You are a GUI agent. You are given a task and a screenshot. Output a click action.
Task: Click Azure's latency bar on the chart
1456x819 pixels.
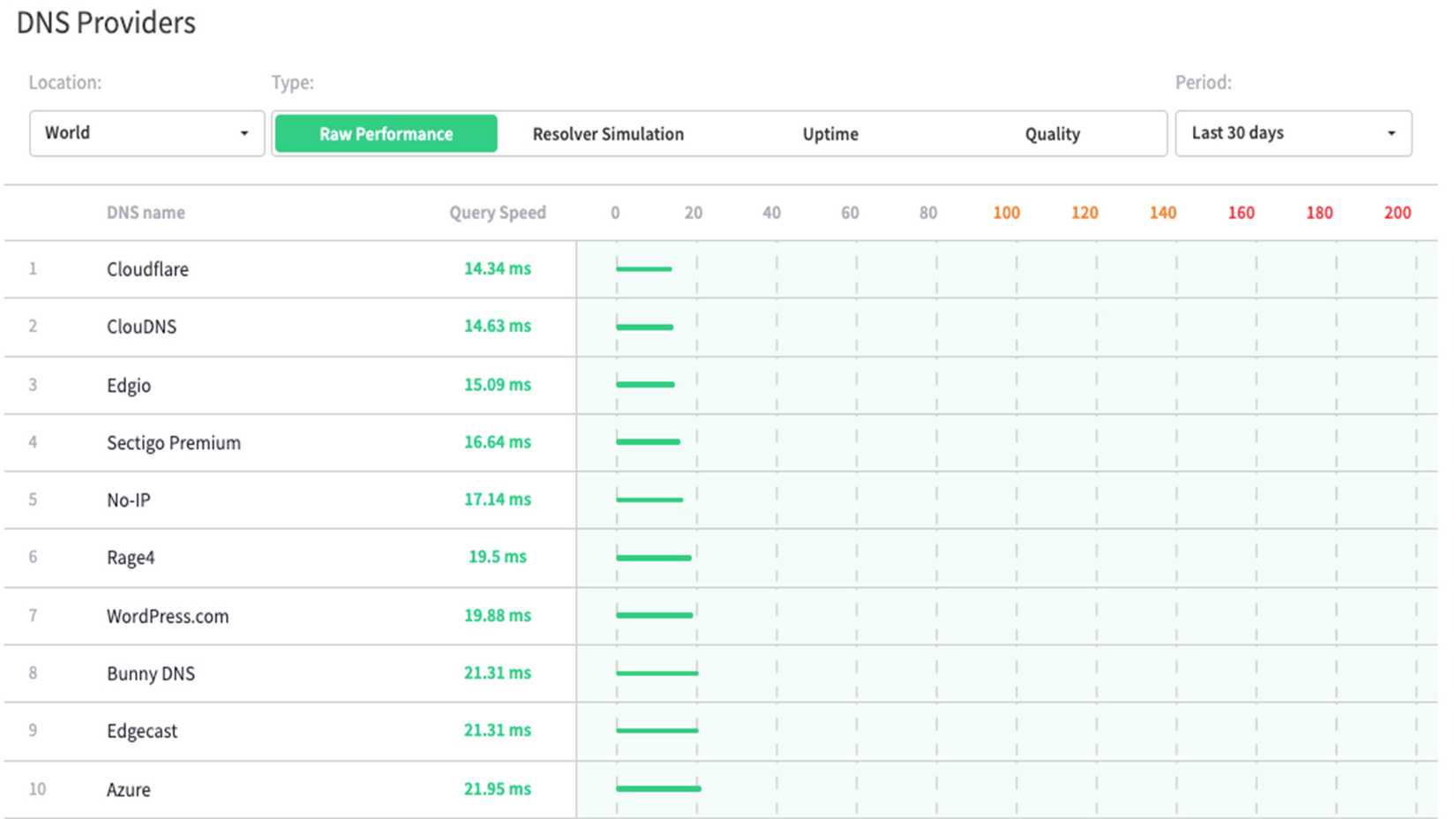[658, 786]
